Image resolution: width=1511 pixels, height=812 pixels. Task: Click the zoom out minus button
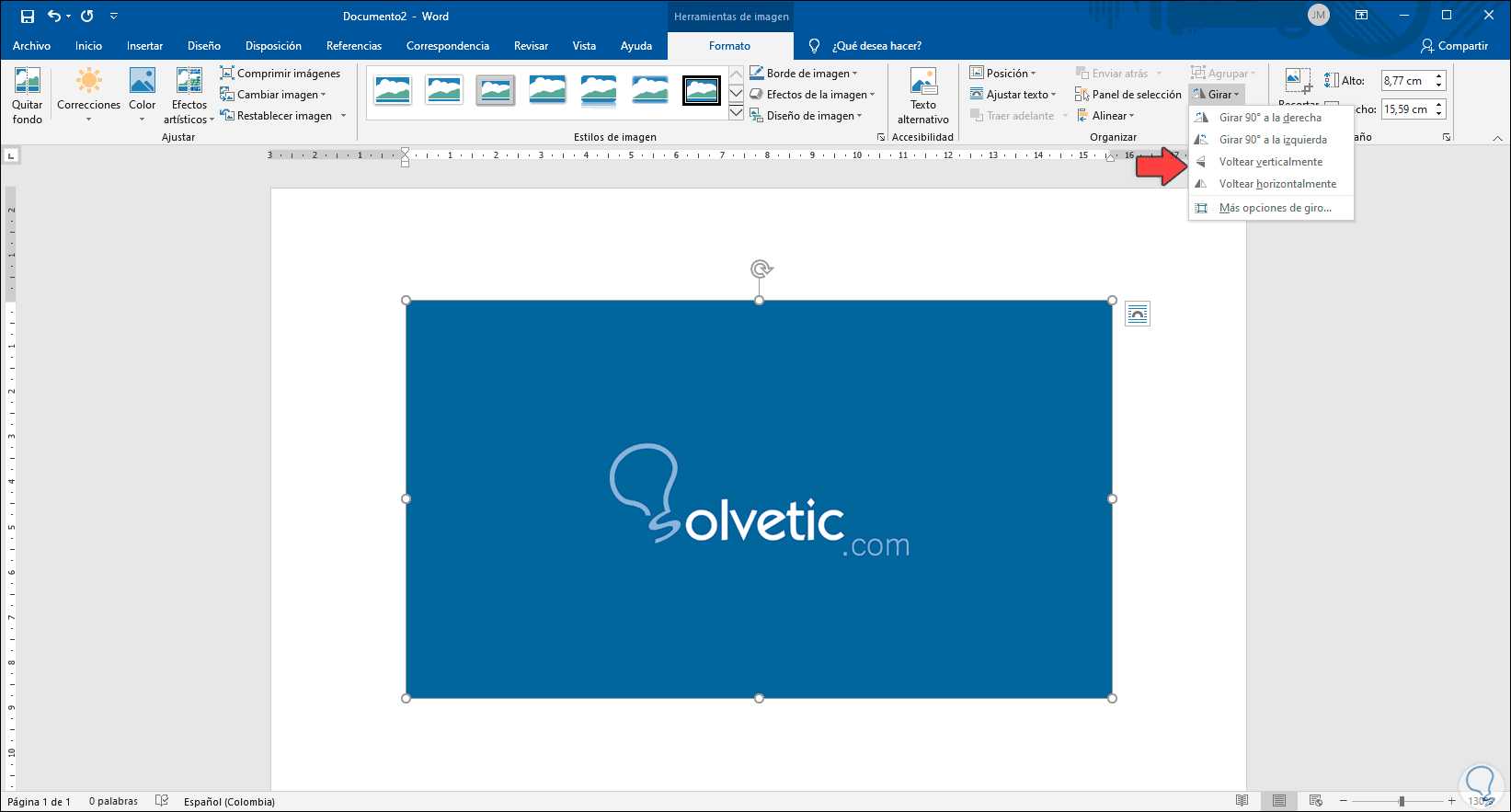(x=1343, y=801)
